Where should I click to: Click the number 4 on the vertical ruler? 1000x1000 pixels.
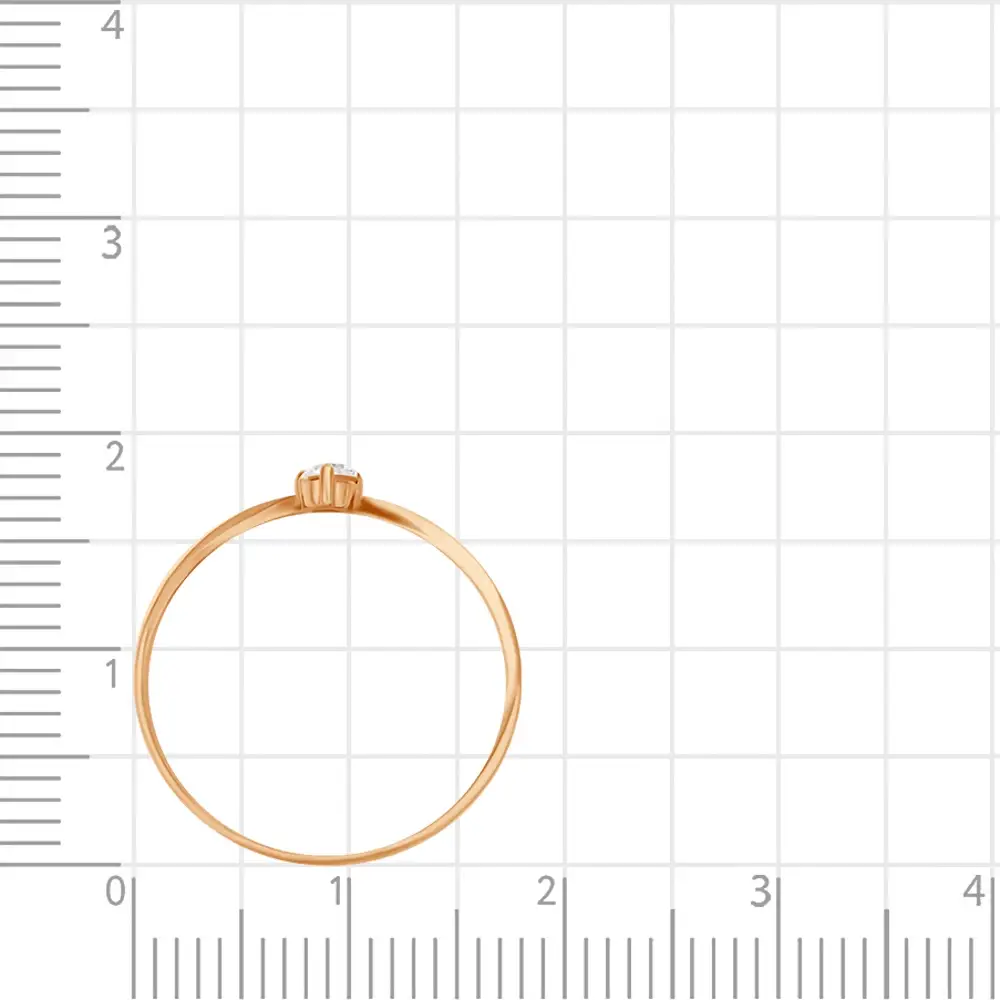click(112, 26)
